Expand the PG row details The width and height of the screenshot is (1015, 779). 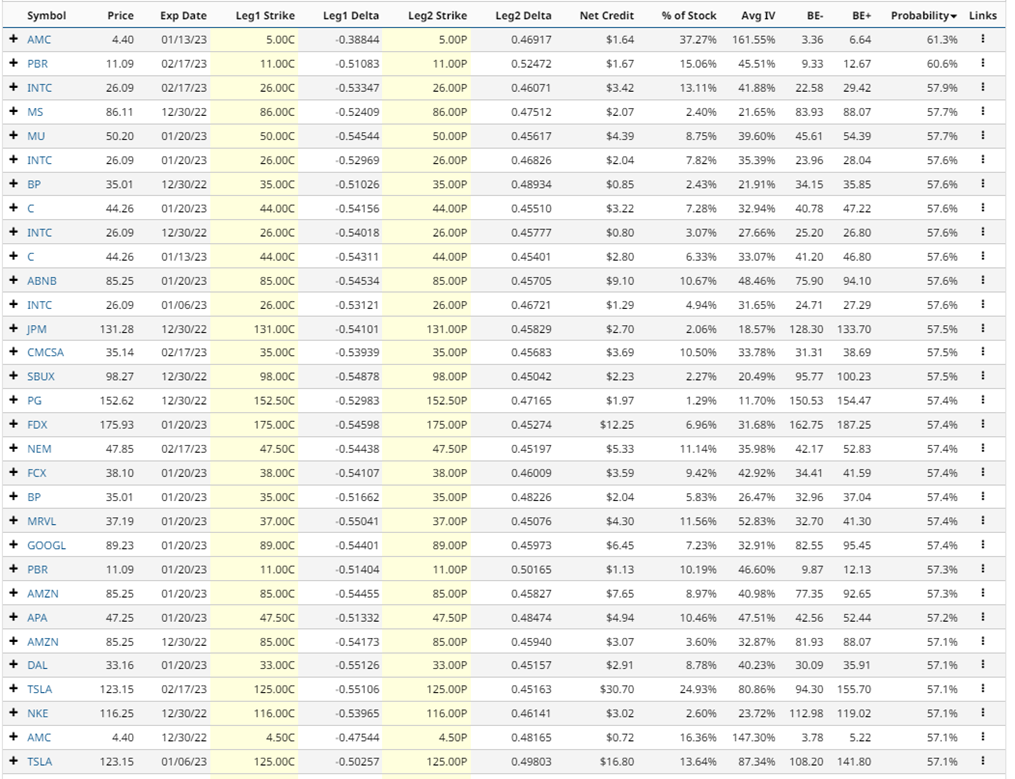[14, 400]
